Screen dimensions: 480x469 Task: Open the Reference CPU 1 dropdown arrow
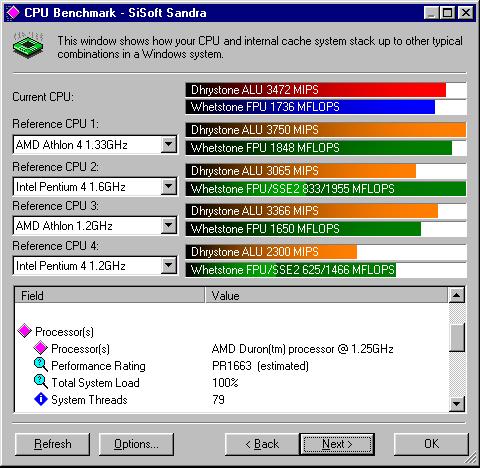click(x=169, y=144)
